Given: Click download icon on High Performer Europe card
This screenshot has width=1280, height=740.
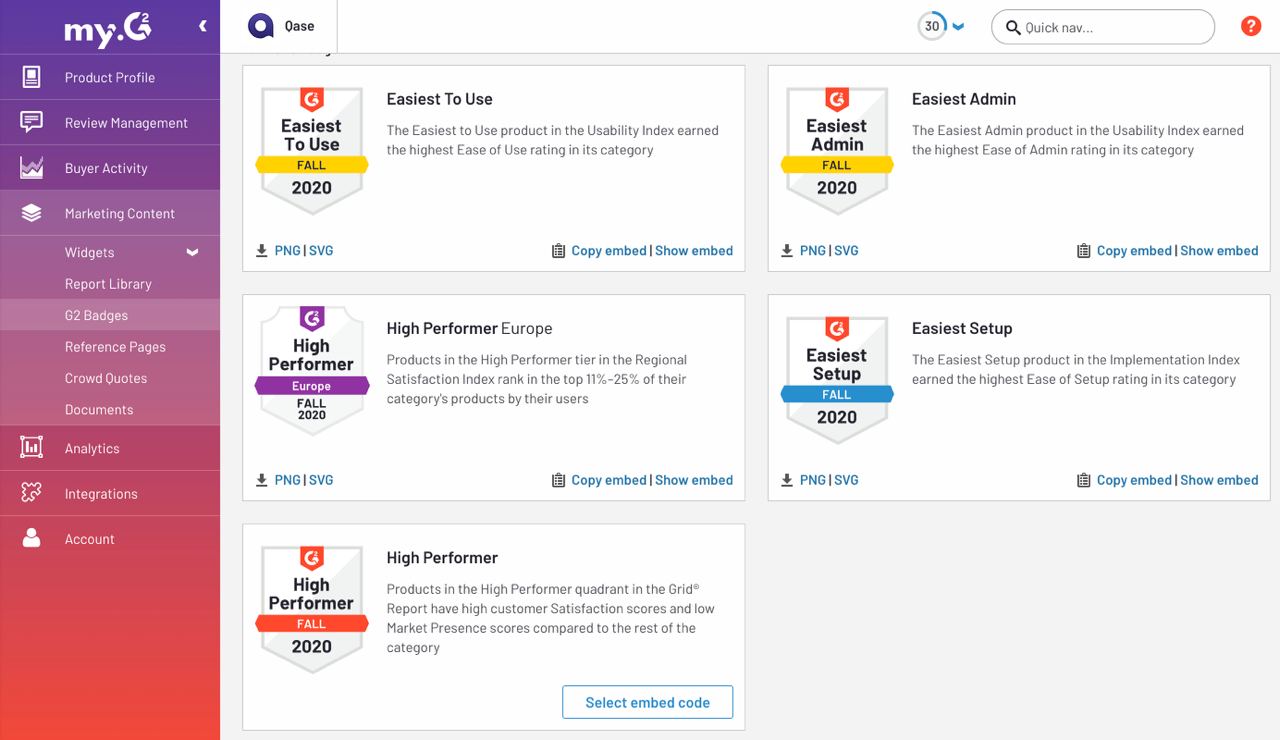Looking at the screenshot, I should (262, 480).
